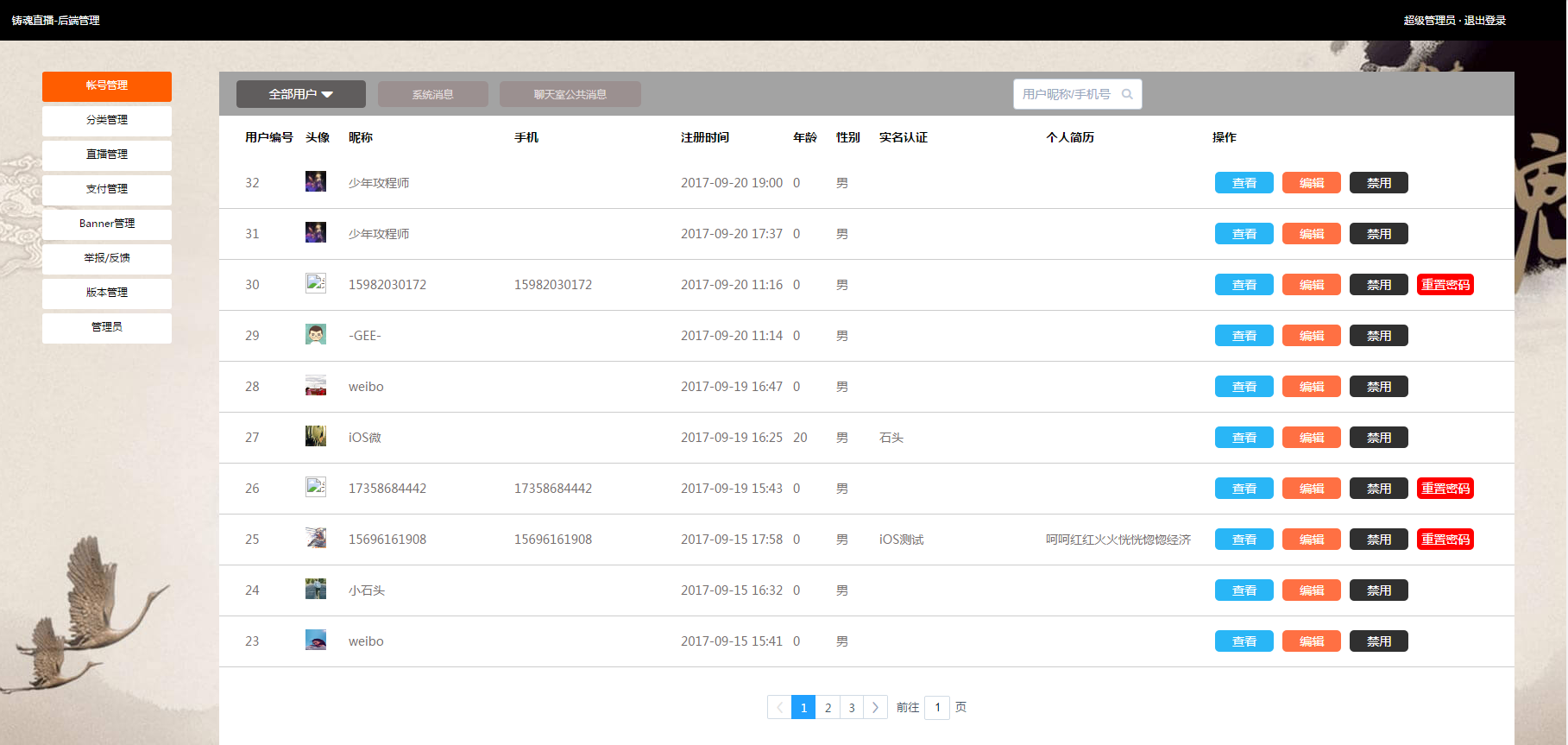View details of user 24
The width and height of the screenshot is (1568, 745).
click(x=1244, y=590)
